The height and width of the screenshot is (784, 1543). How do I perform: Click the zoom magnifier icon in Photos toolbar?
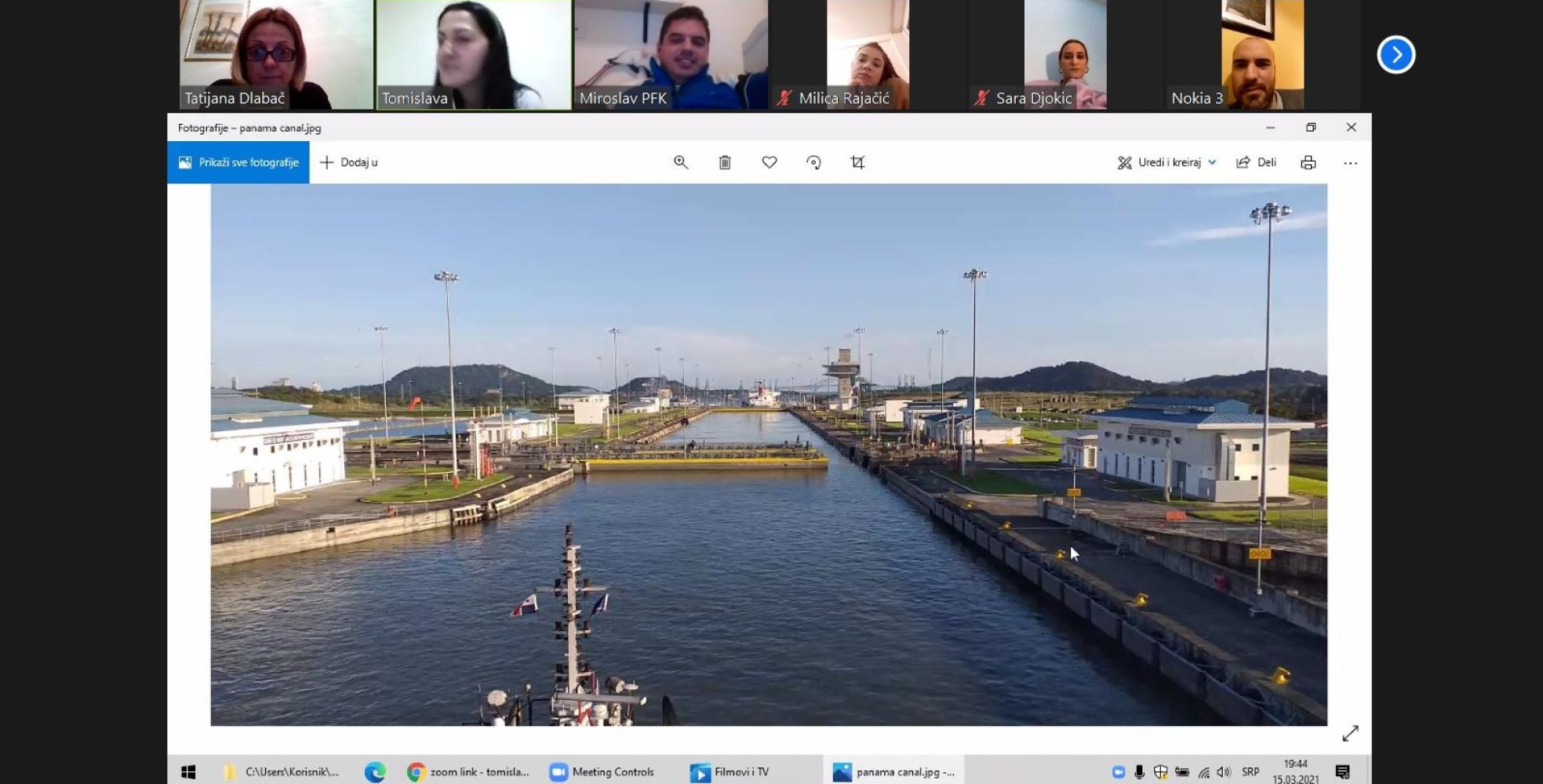(680, 162)
